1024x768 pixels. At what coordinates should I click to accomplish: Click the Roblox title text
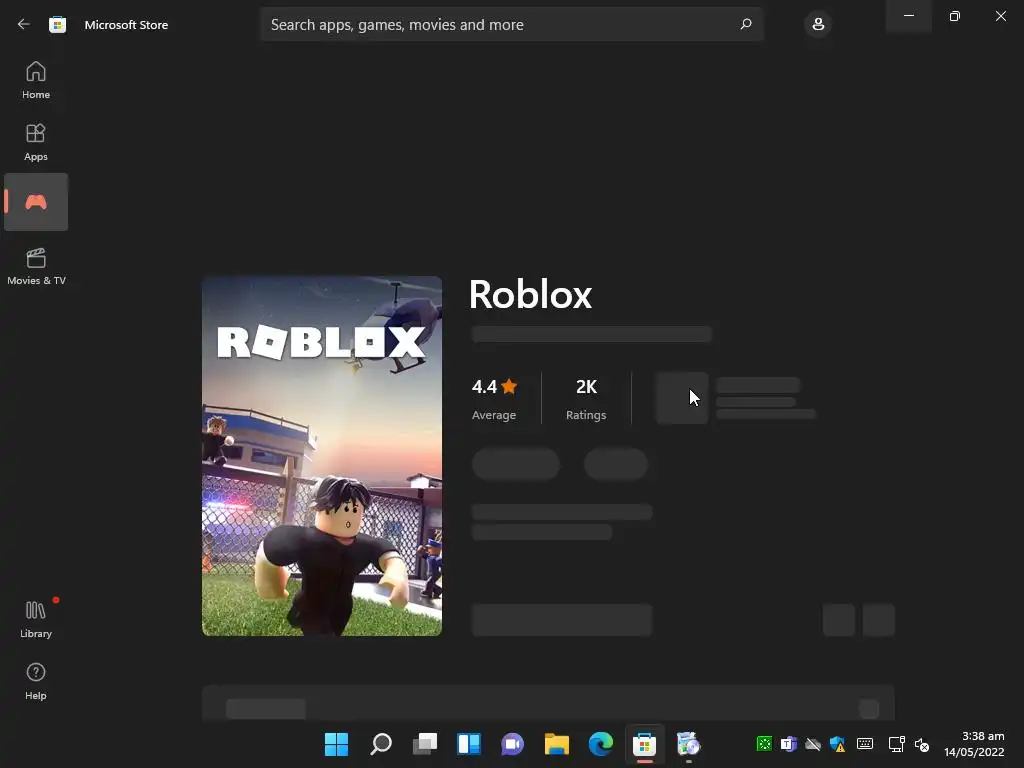530,295
